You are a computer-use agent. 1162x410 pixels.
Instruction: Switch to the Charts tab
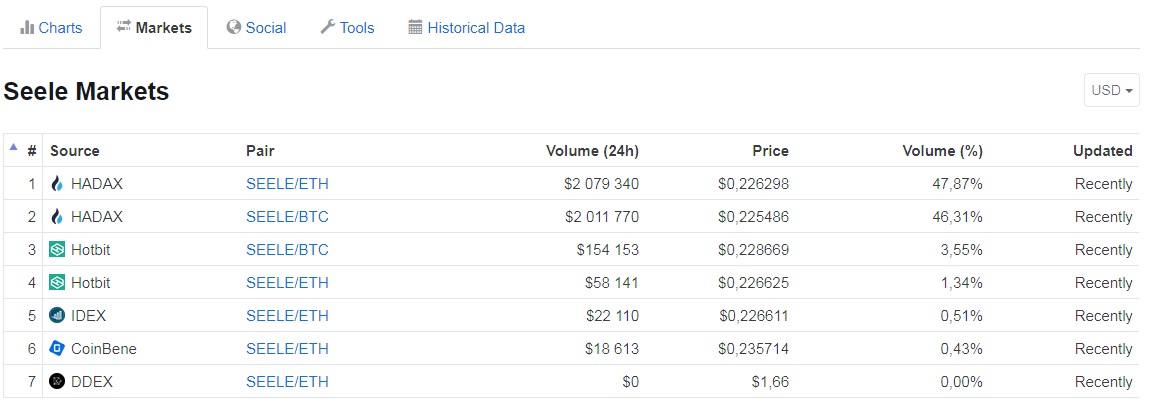pyautogui.click(x=51, y=28)
